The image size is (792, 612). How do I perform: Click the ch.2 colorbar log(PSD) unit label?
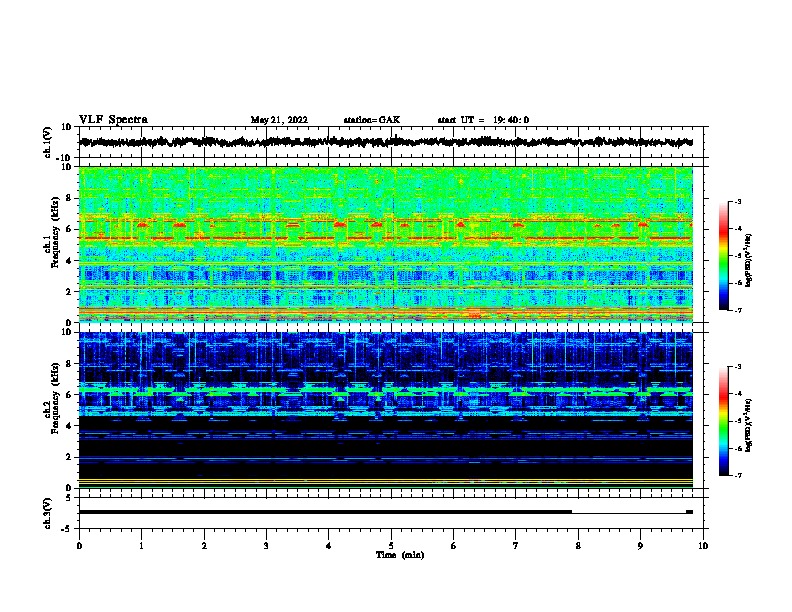point(749,426)
